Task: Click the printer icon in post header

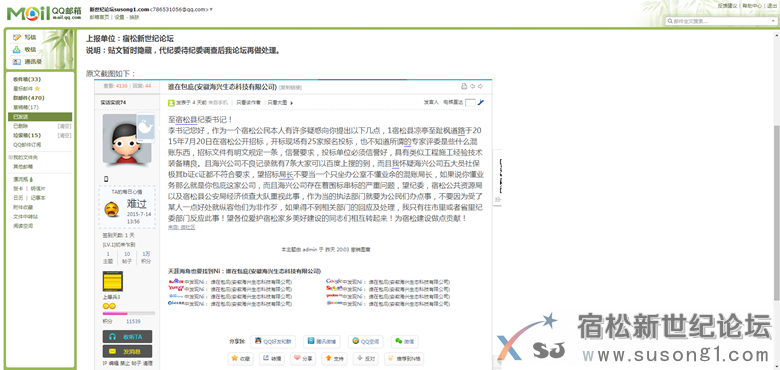Action: click(464, 87)
